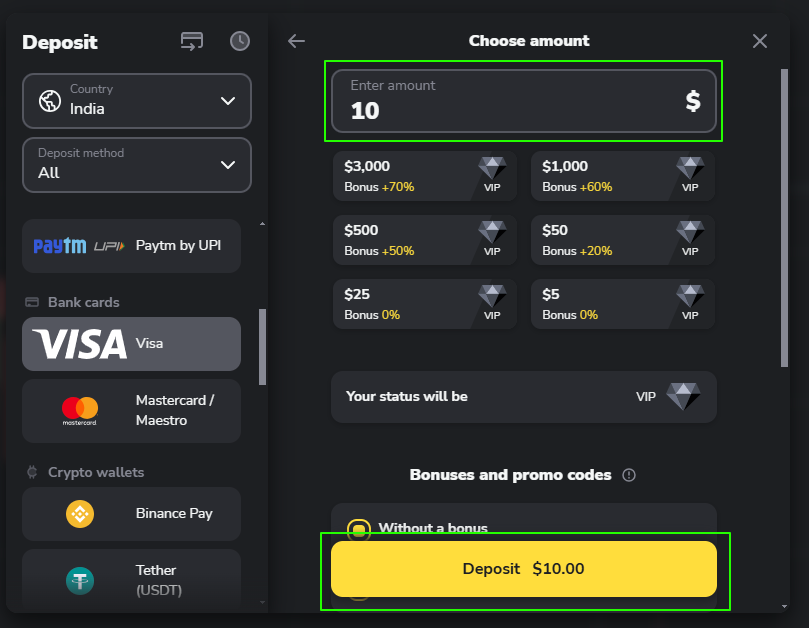Image resolution: width=809 pixels, height=628 pixels.
Task: Go back using the left arrow
Action: click(x=296, y=41)
